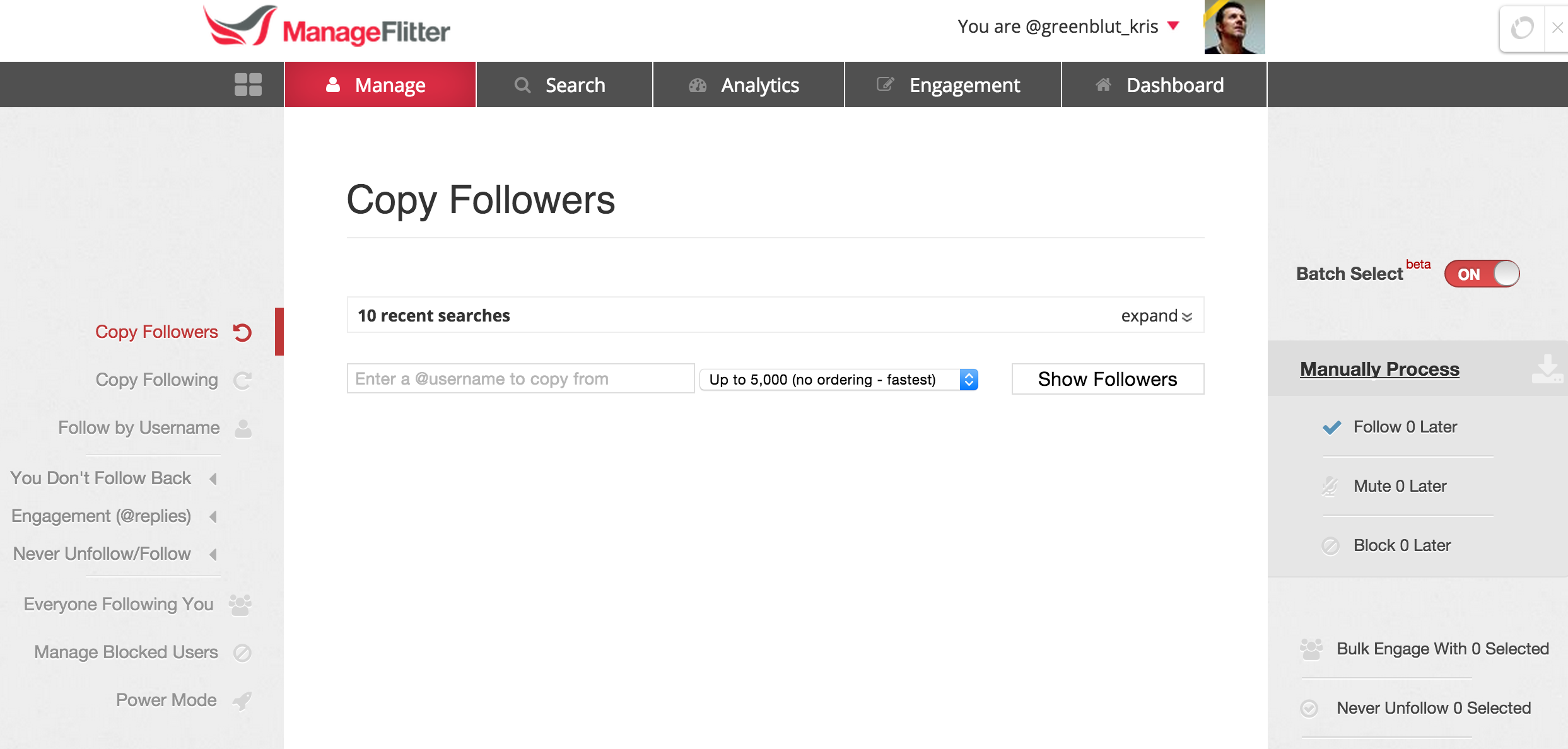
Task: Open the grid apps icon in navbar
Action: [x=248, y=84]
